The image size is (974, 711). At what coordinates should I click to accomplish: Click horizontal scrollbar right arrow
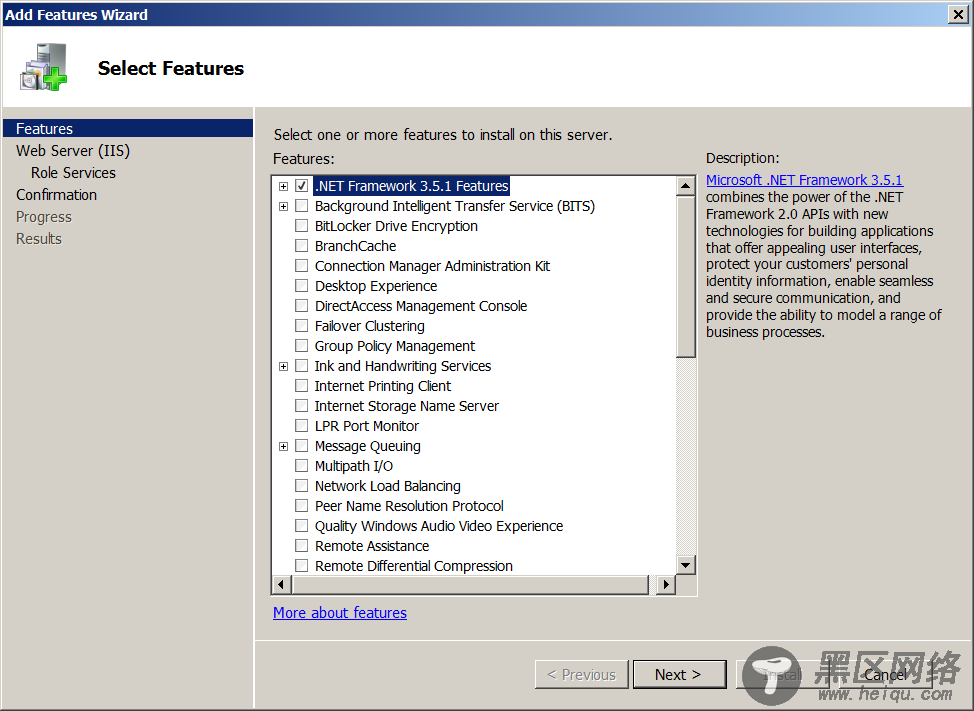[x=666, y=584]
